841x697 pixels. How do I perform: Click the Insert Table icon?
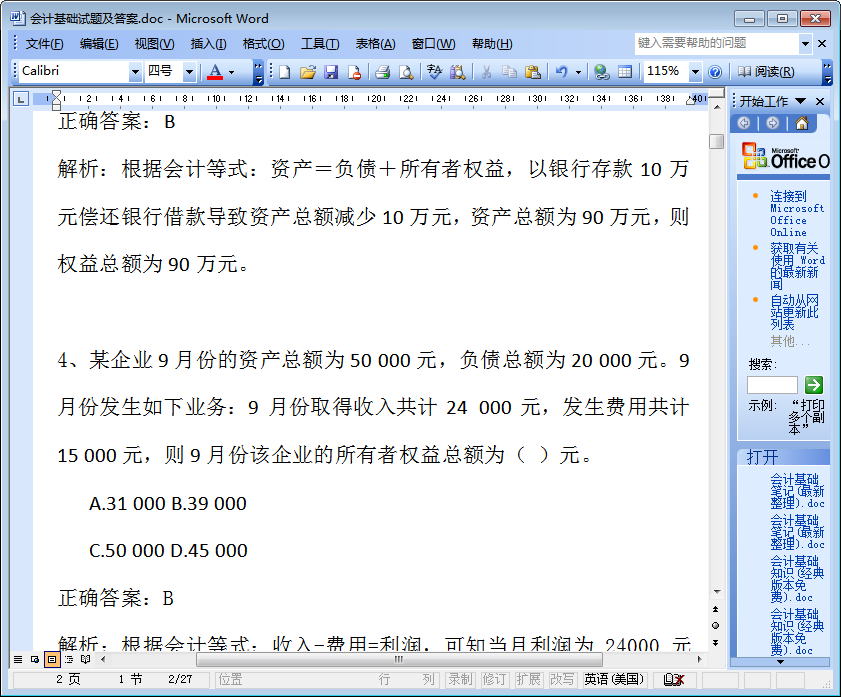point(625,72)
